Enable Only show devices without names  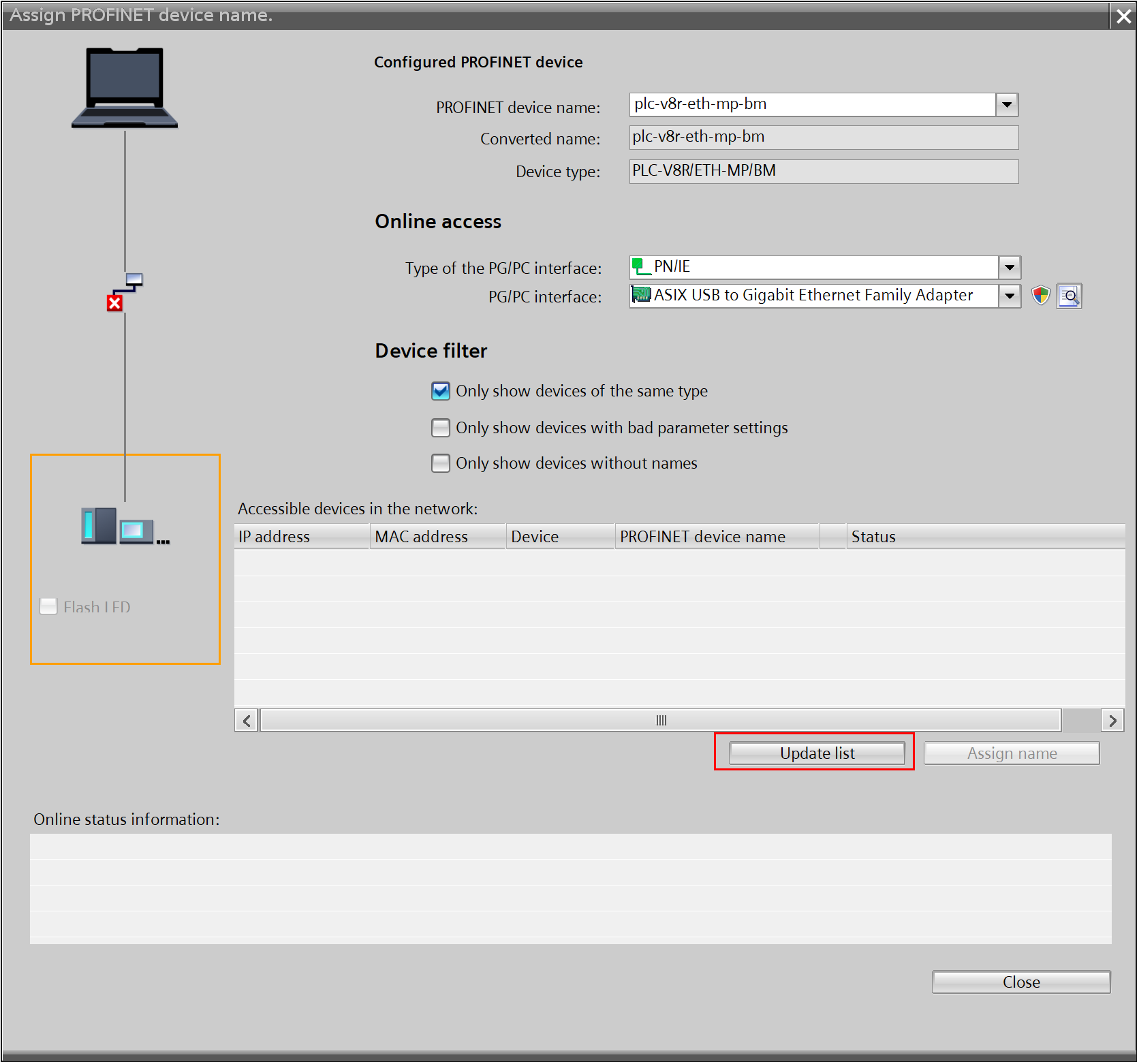[441, 463]
